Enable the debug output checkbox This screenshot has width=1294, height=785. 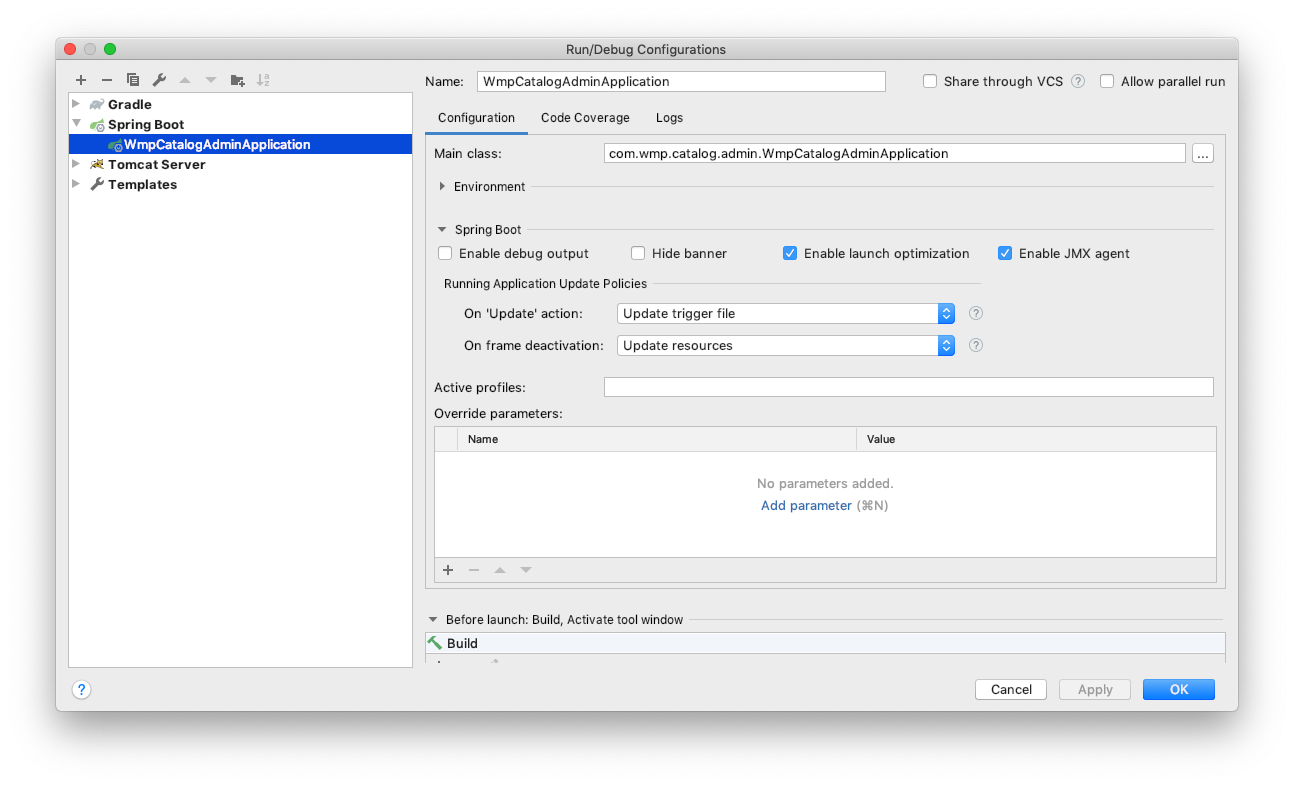444,253
